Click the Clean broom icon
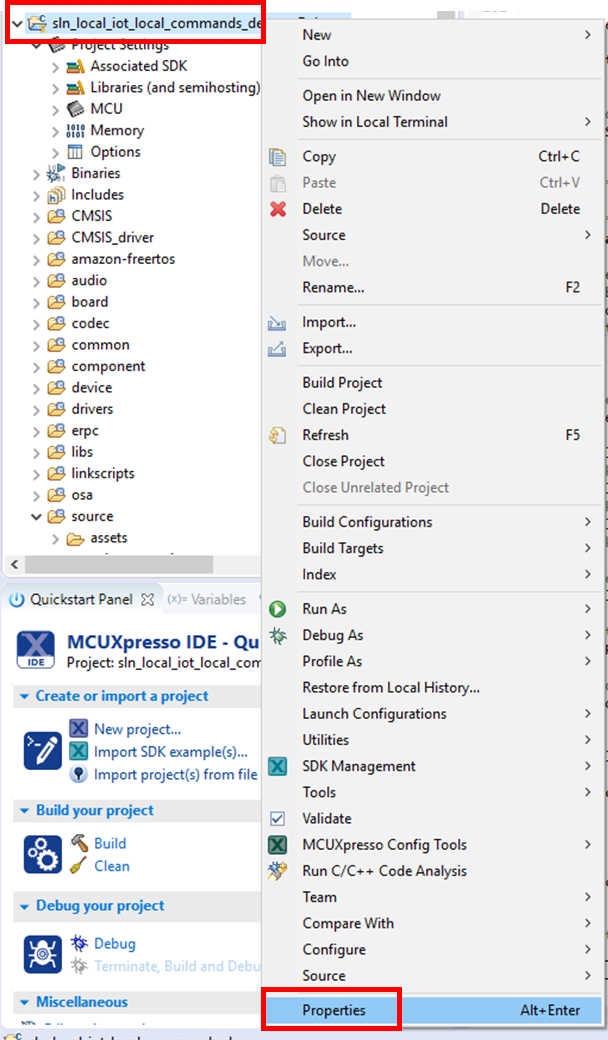This screenshot has height=1040, width=608. tap(79, 866)
